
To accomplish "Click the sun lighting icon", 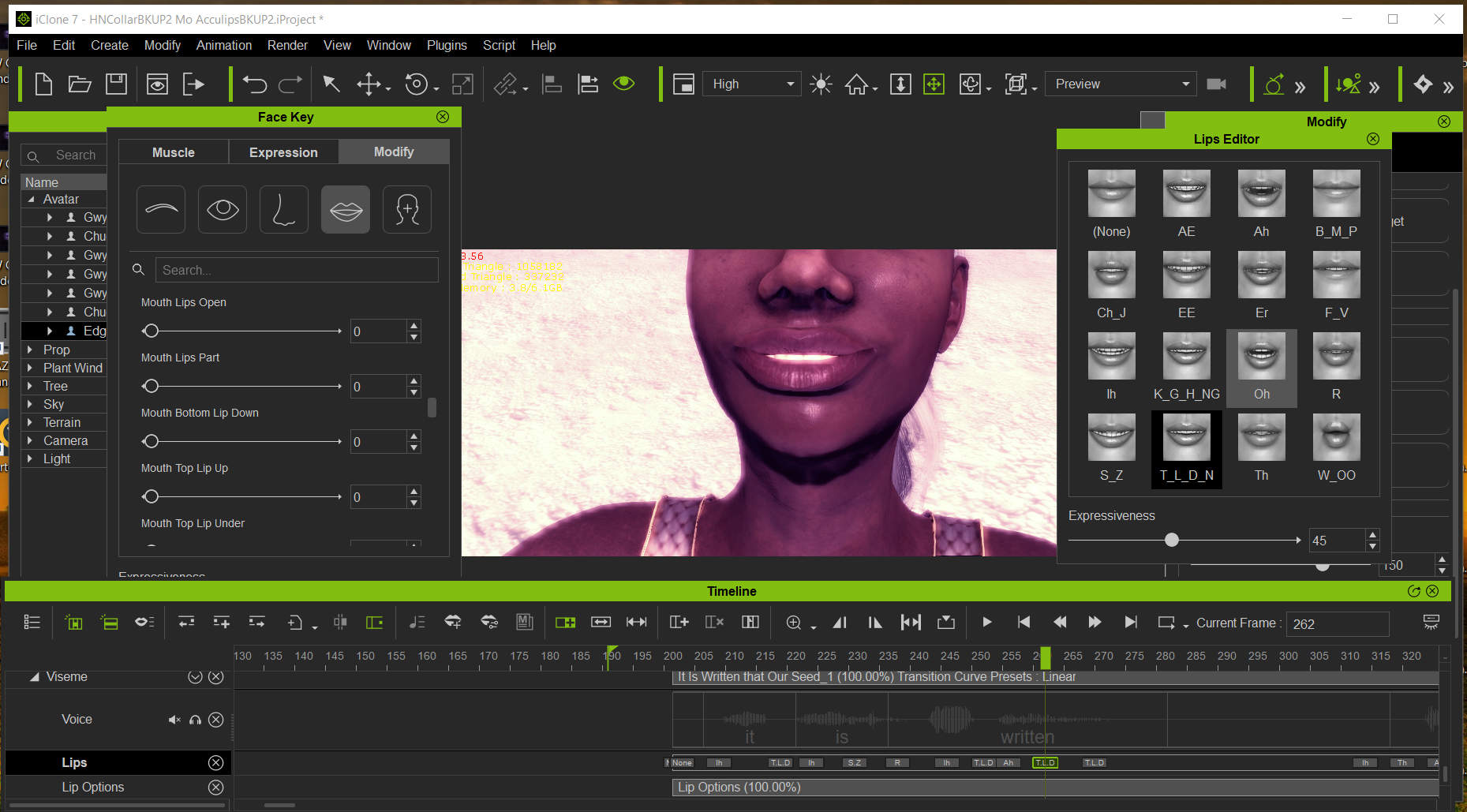I will (821, 84).
